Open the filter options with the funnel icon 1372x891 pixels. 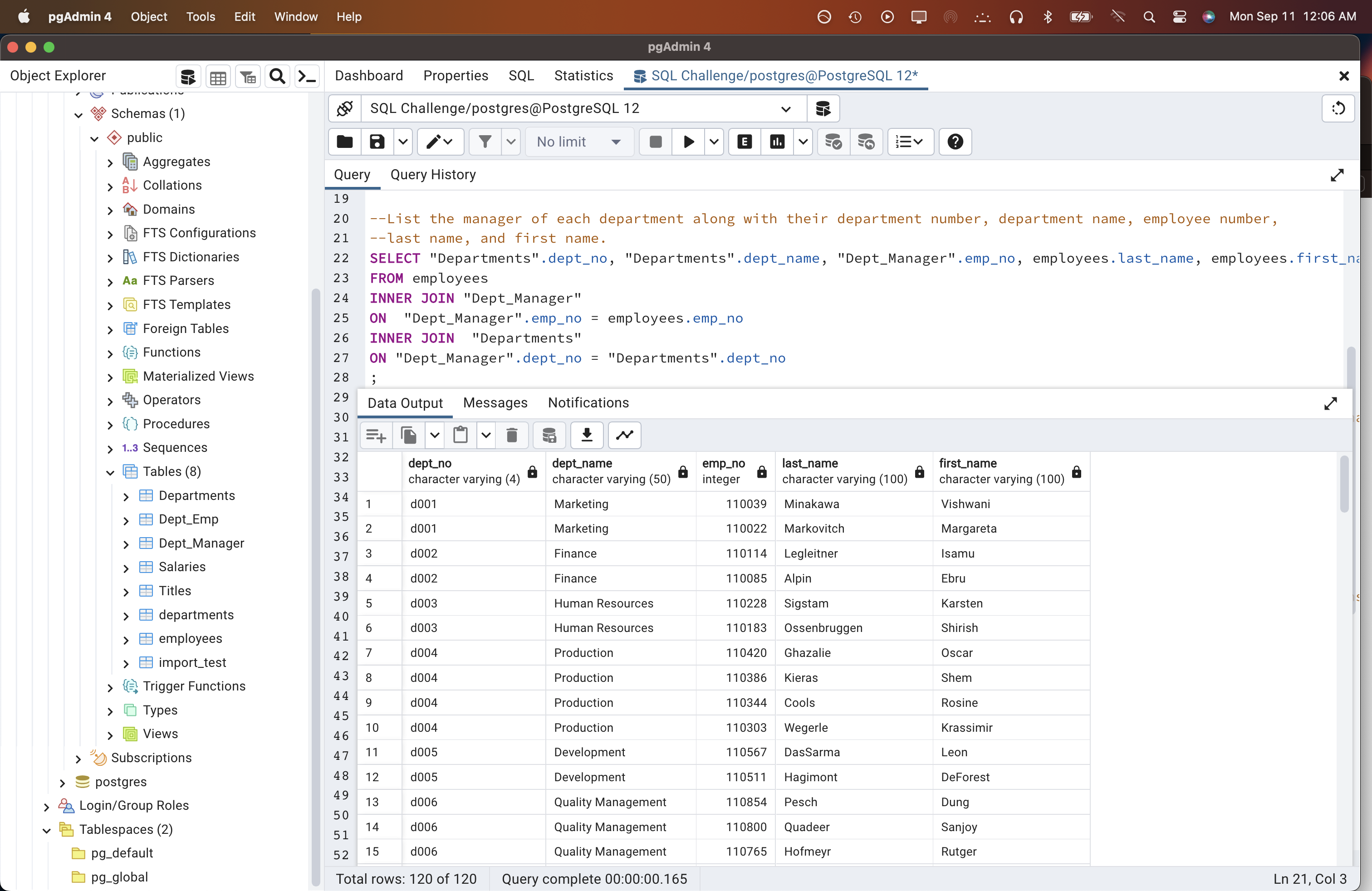[485, 142]
